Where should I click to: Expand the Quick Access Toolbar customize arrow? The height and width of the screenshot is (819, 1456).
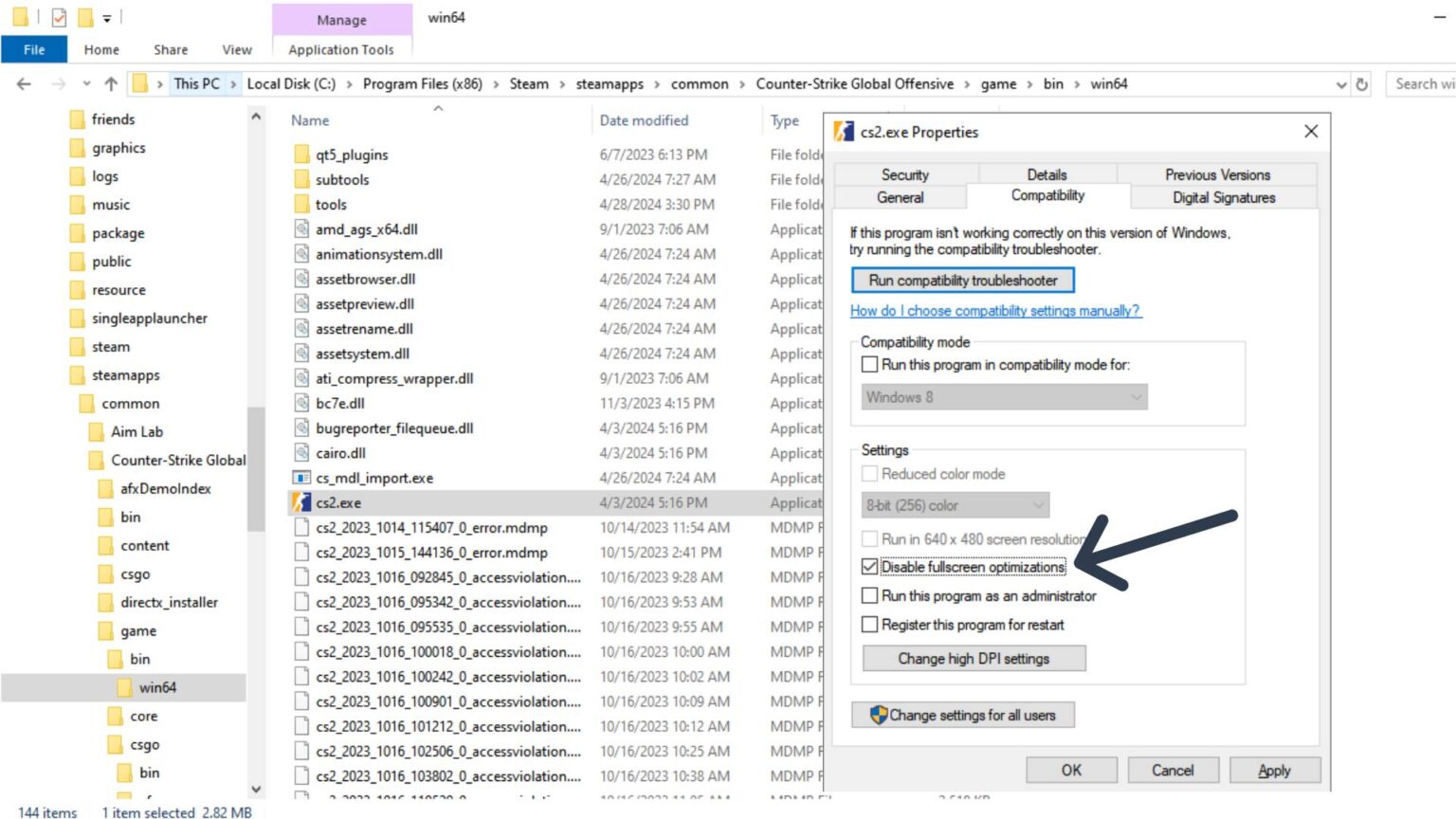click(x=108, y=16)
